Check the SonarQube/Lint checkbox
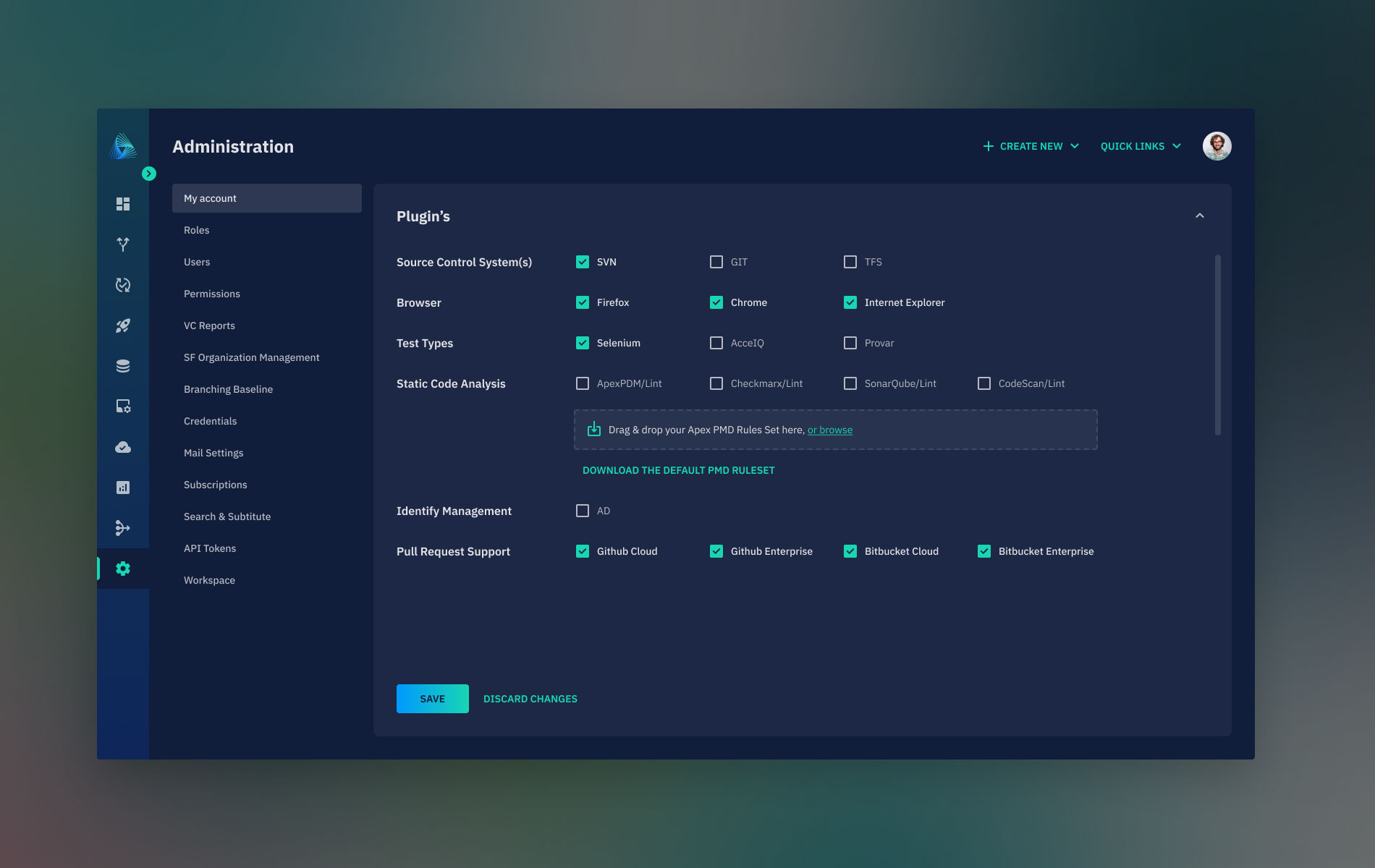 [x=850, y=383]
